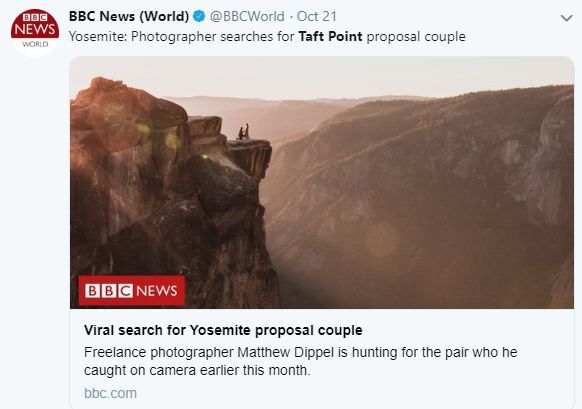Open the Oct 21 timestamp link

pos(317,16)
